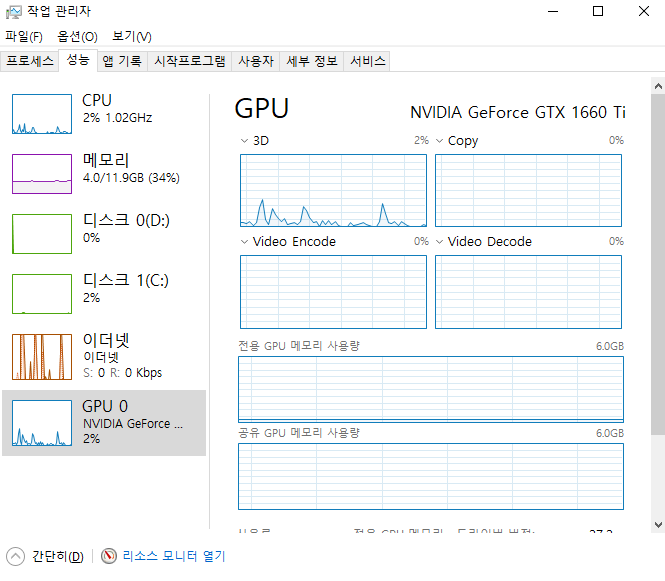Click the NVIDIA GeForce ... sidebar label
Screen dimensions: 665x581
pyautogui.click(x=133, y=424)
